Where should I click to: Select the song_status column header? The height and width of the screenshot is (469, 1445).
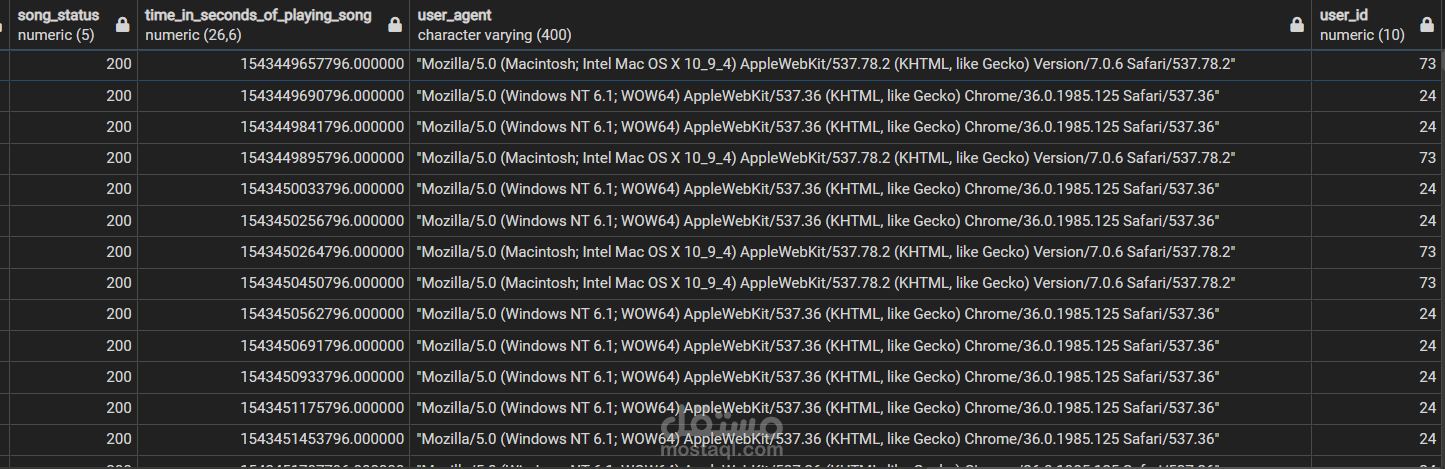(58, 25)
